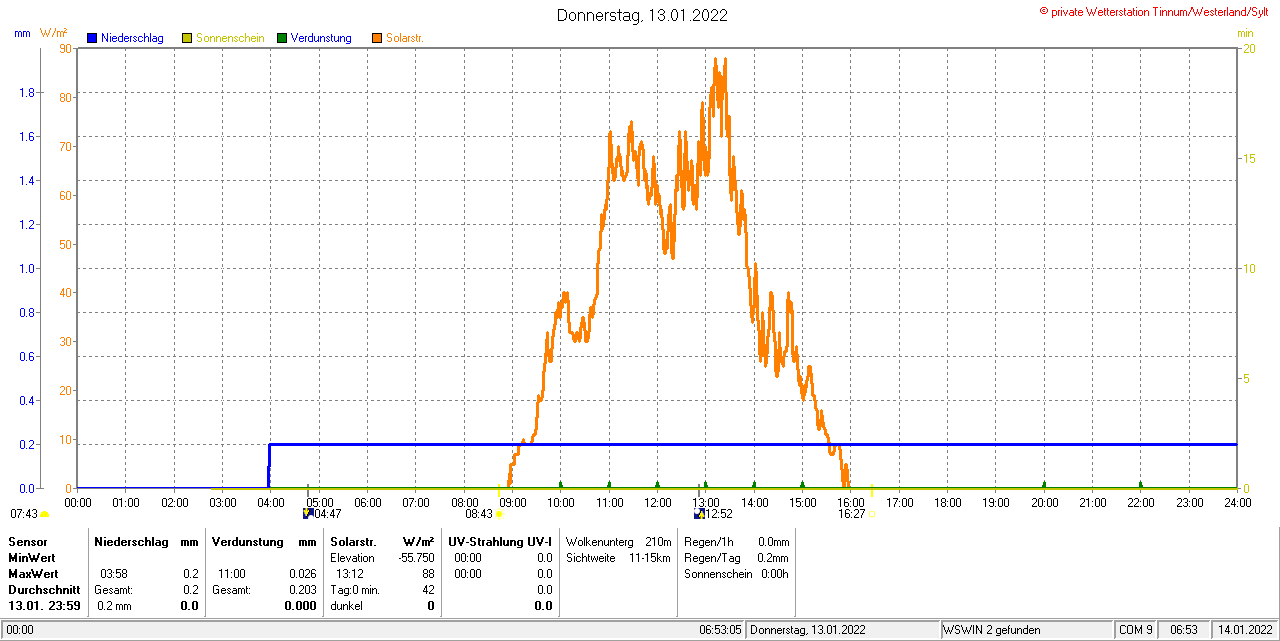Click the blue Niederschlag legend swatch
The image size is (1280, 641).
pos(92,38)
